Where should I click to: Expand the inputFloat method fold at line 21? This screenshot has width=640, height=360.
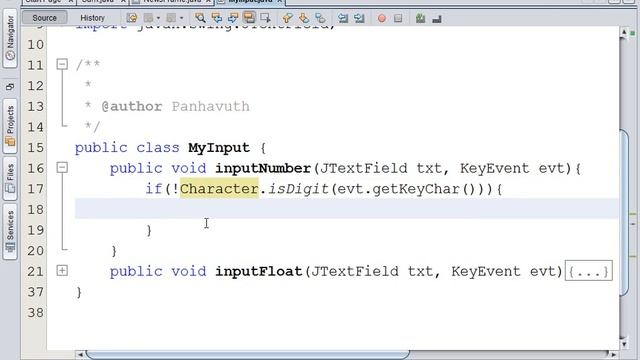62,270
